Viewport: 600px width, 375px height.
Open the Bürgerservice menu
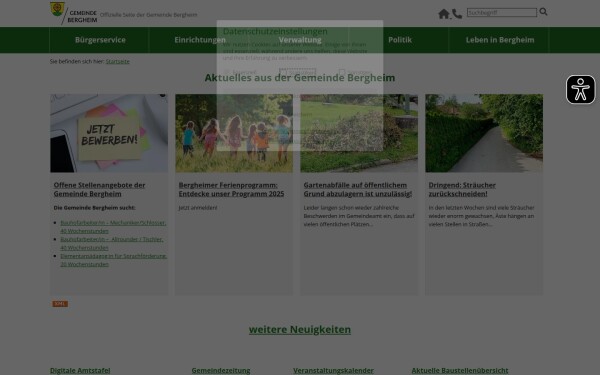(x=100, y=40)
